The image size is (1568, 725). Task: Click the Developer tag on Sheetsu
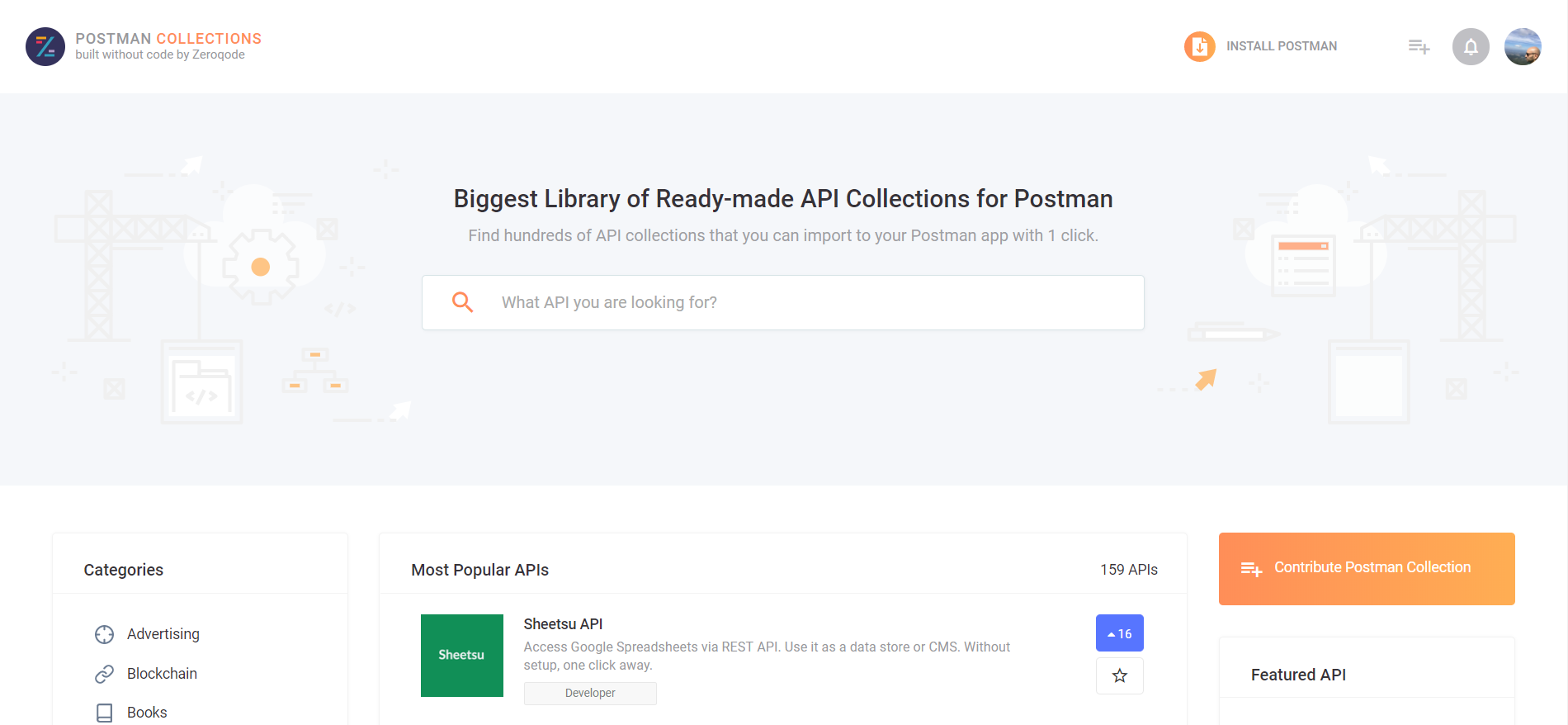[590, 693]
